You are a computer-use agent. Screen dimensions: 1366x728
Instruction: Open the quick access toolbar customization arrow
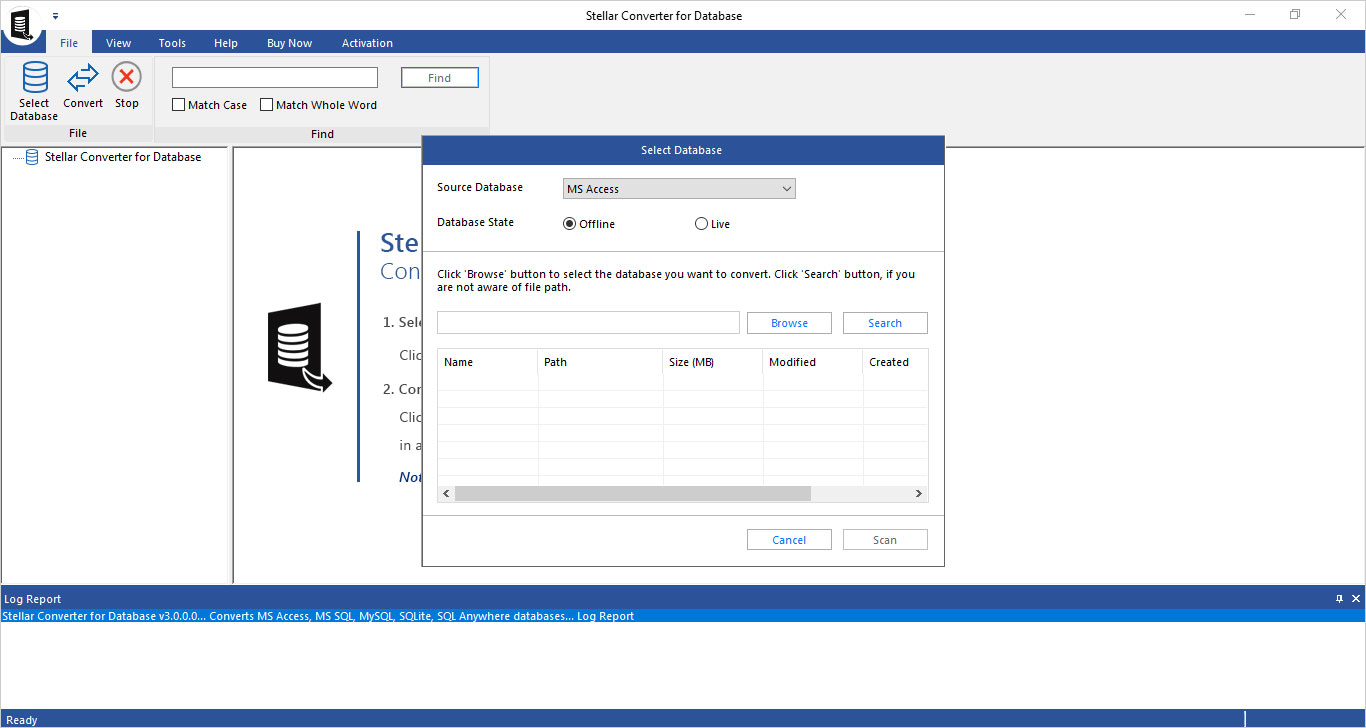coord(56,15)
